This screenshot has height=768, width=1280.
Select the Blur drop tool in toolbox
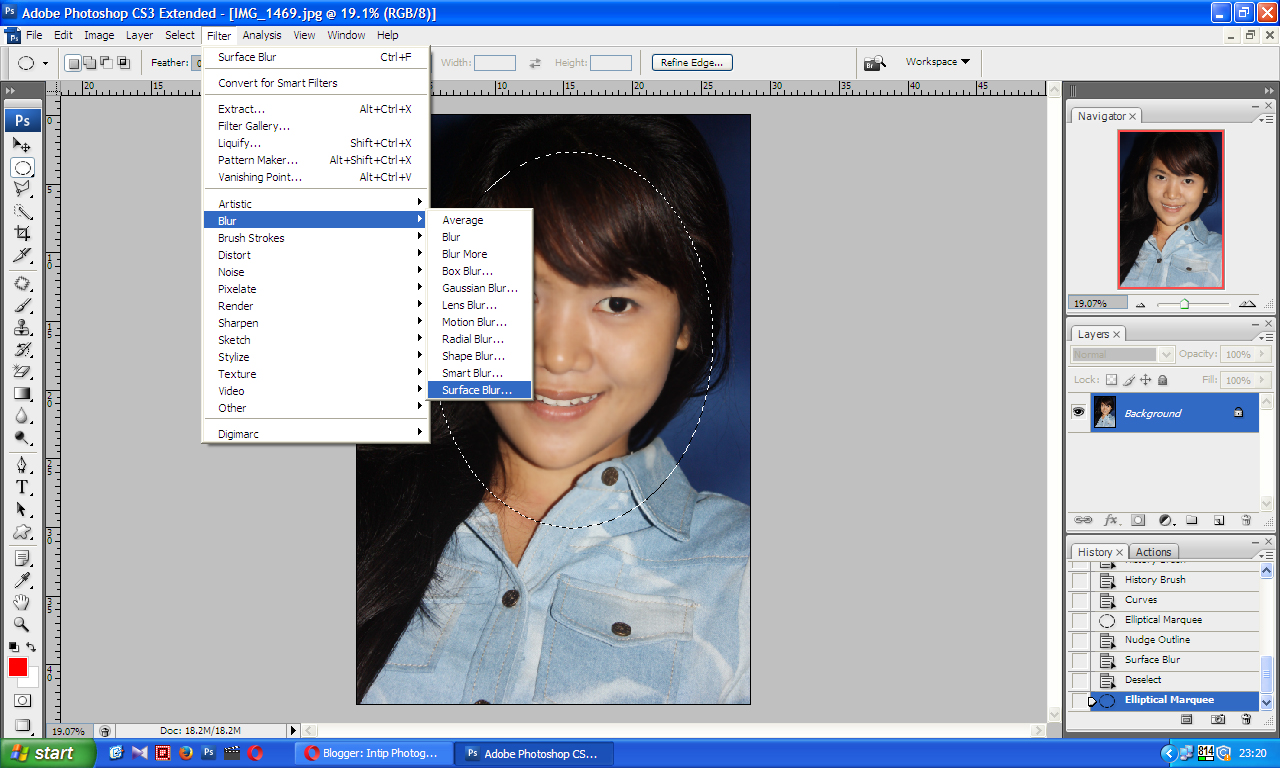(22, 416)
